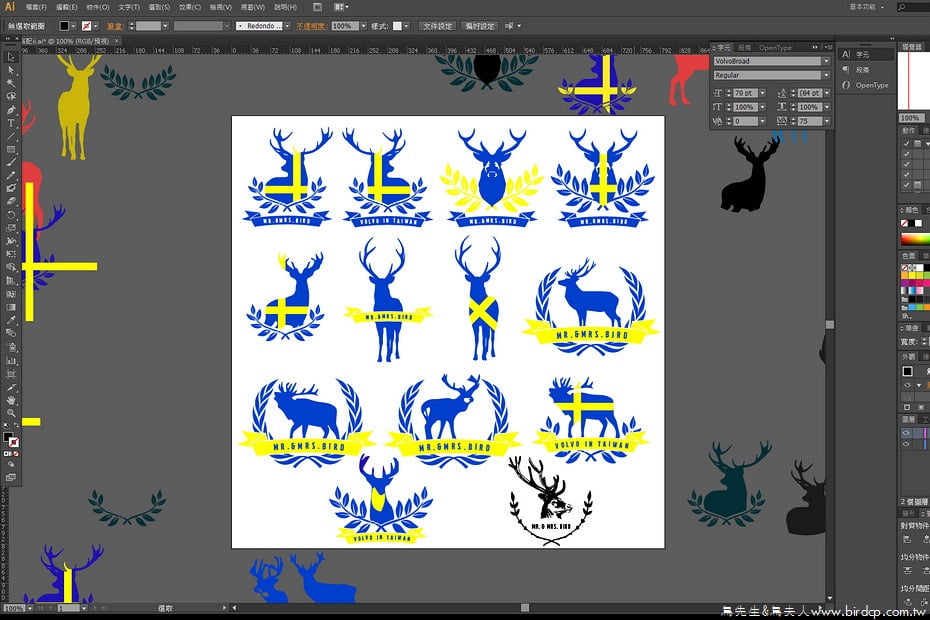
Task: Select the Rectangle tool
Action: 11,149
